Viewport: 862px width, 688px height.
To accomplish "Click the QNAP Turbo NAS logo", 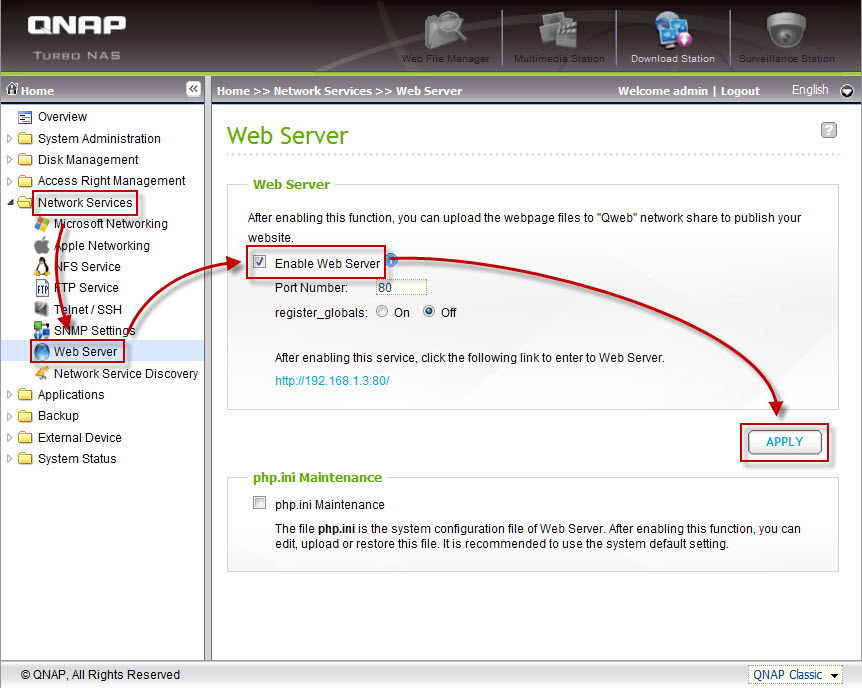I will [x=76, y=38].
